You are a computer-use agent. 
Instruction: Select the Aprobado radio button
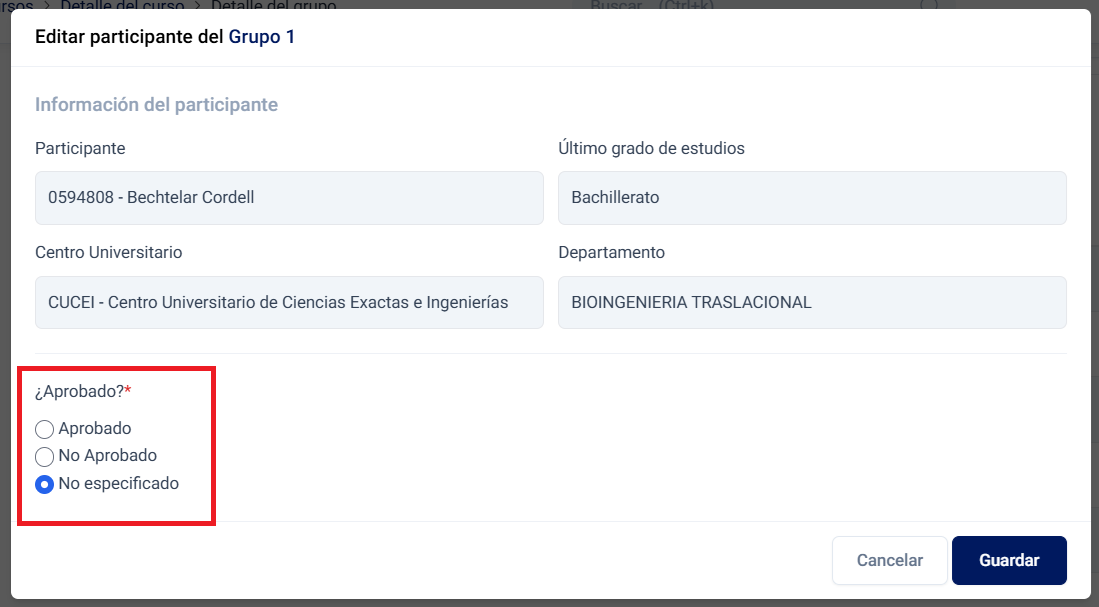coord(44,429)
